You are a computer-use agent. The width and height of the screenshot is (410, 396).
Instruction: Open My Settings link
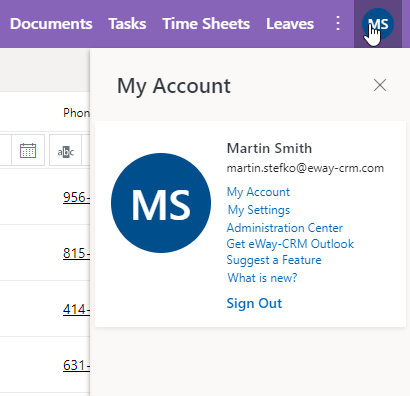[259, 210]
